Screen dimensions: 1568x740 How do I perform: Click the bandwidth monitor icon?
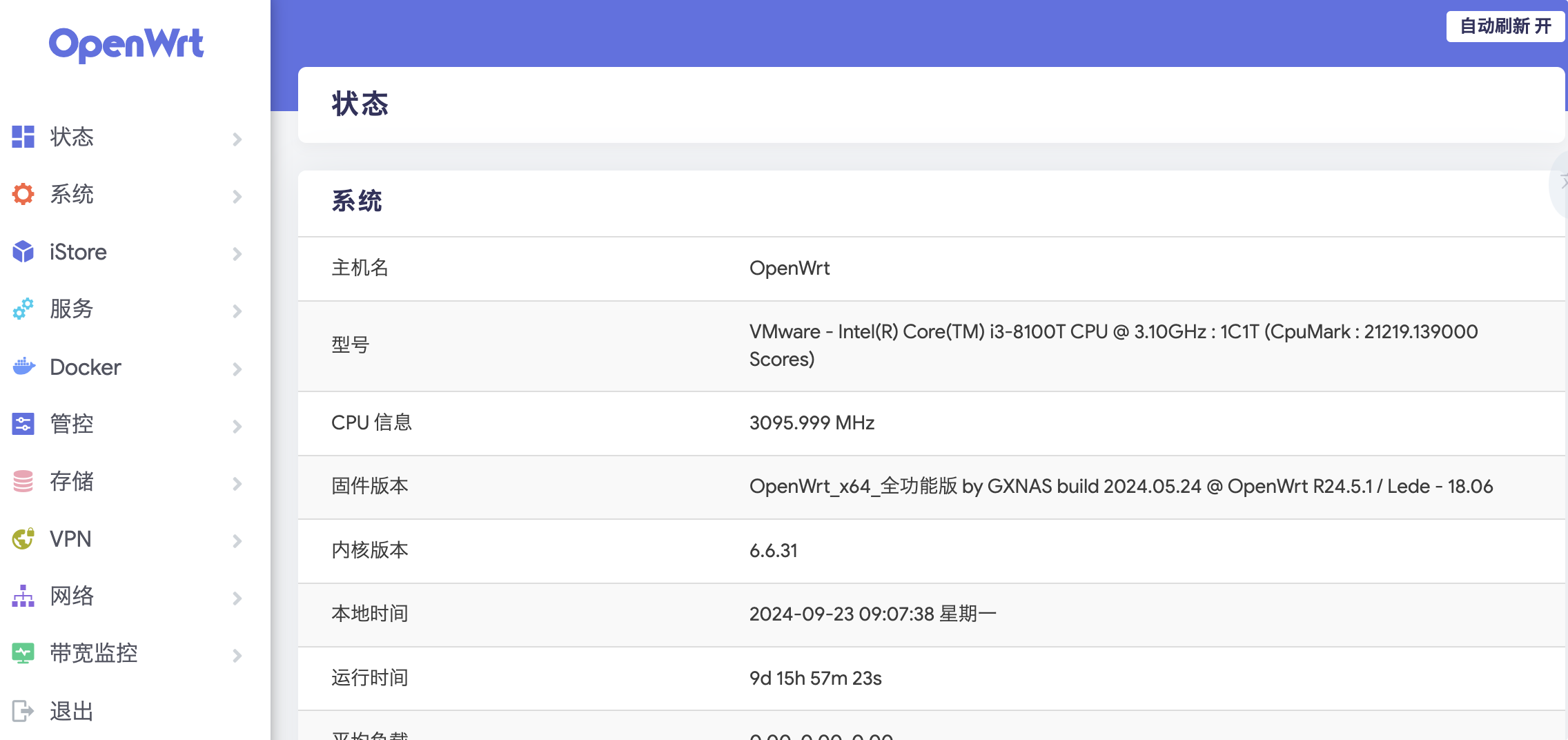coord(23,653)
